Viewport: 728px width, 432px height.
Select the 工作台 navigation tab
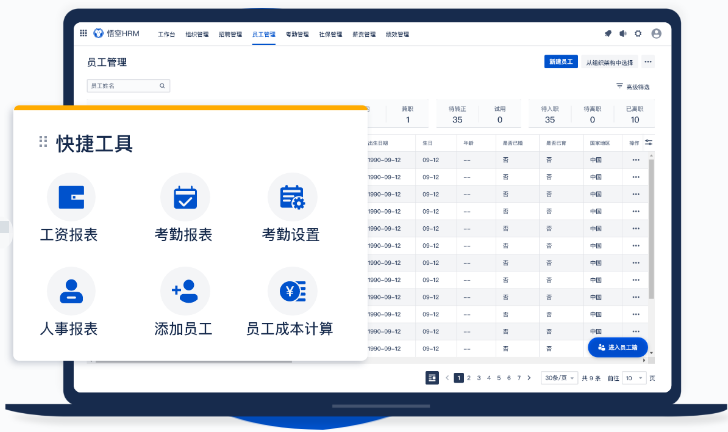pyautogui.click(x=166, y=34)
